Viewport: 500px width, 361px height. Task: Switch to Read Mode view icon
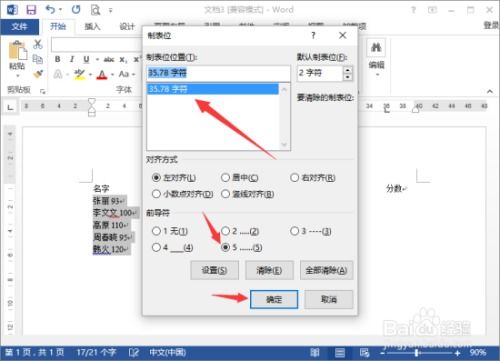pos(315,352)
